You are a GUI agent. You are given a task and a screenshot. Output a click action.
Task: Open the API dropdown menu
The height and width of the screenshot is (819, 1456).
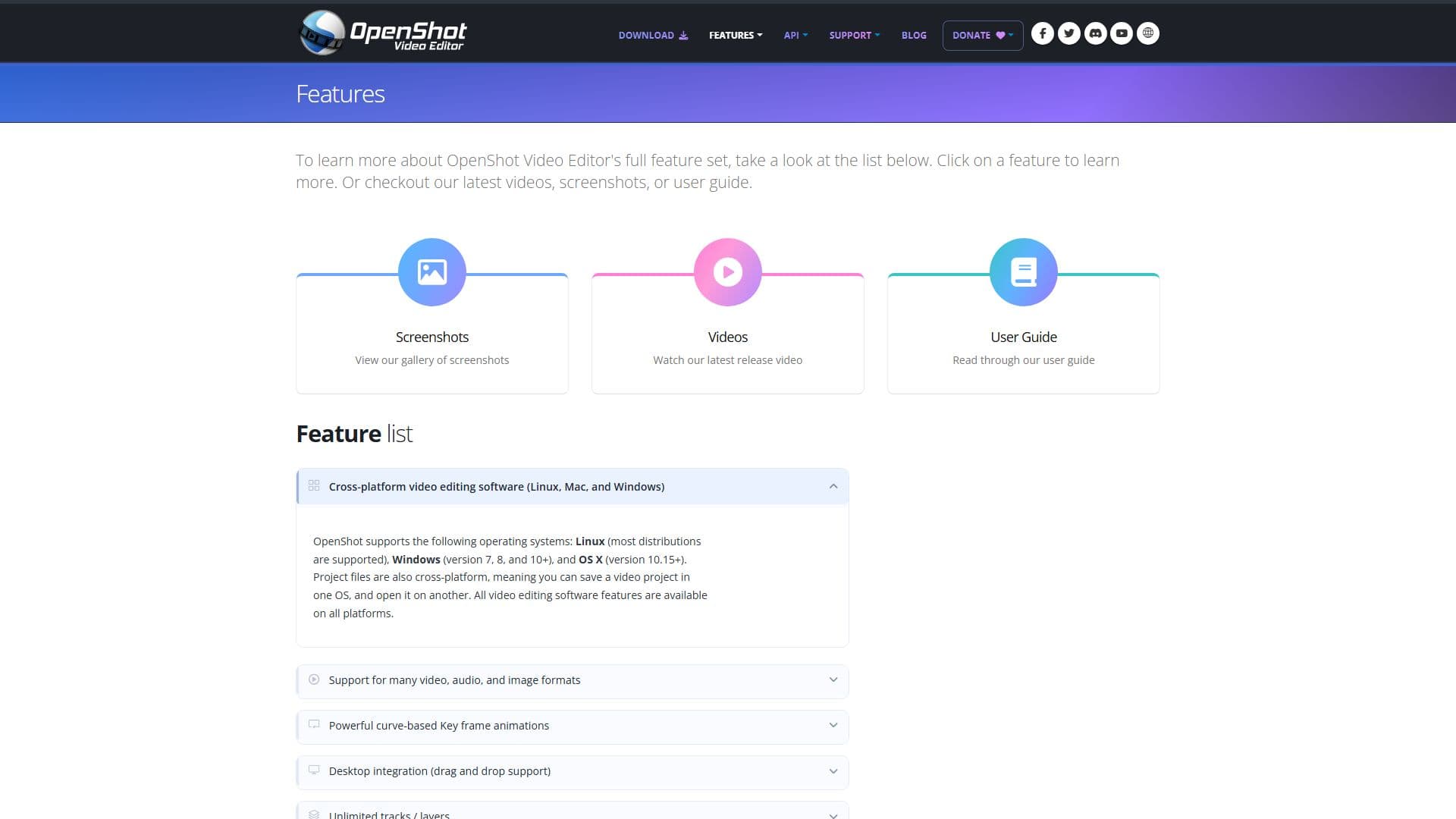pos(795,36)
